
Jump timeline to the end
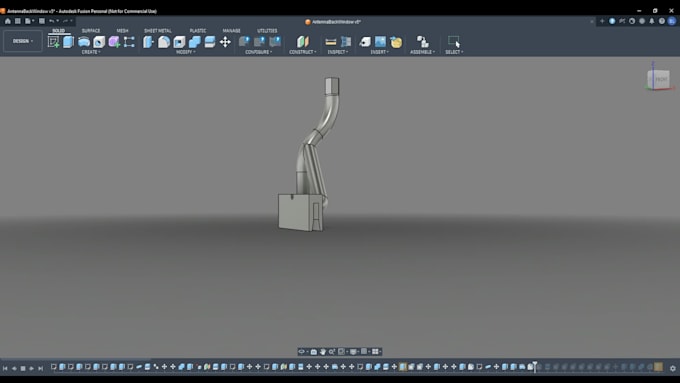[40, 368]
